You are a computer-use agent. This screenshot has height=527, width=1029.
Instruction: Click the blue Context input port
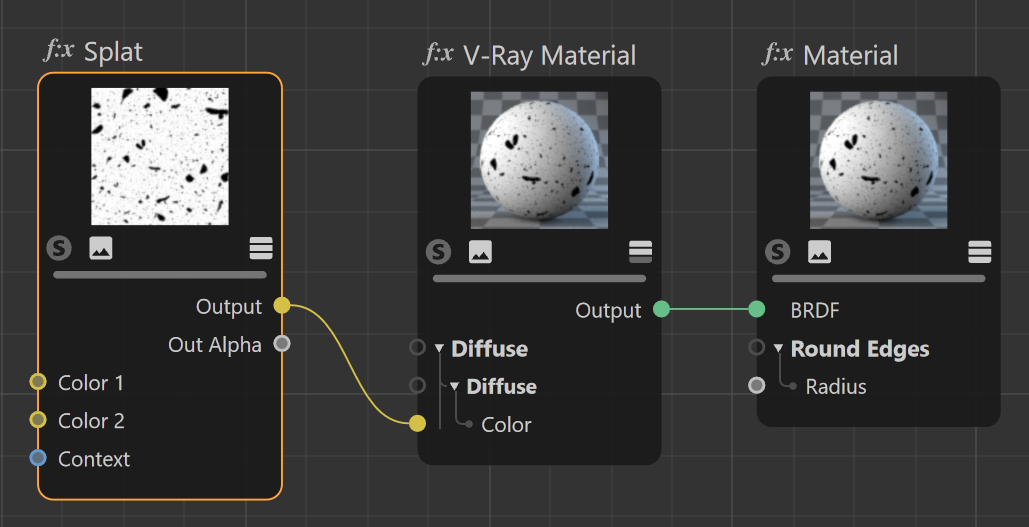pos(38,458)
